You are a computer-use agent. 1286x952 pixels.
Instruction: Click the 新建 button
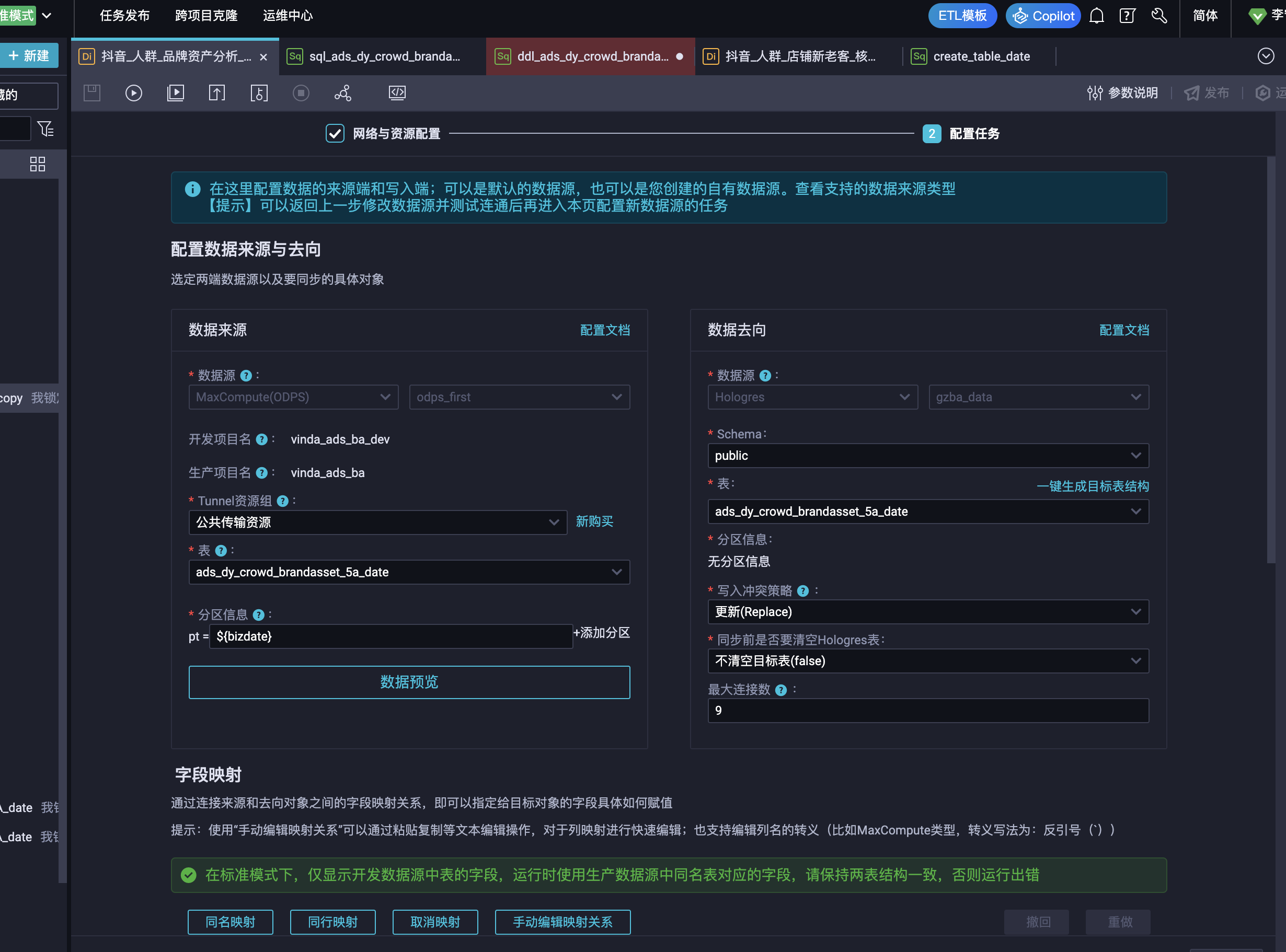click(x=29, y=55)
